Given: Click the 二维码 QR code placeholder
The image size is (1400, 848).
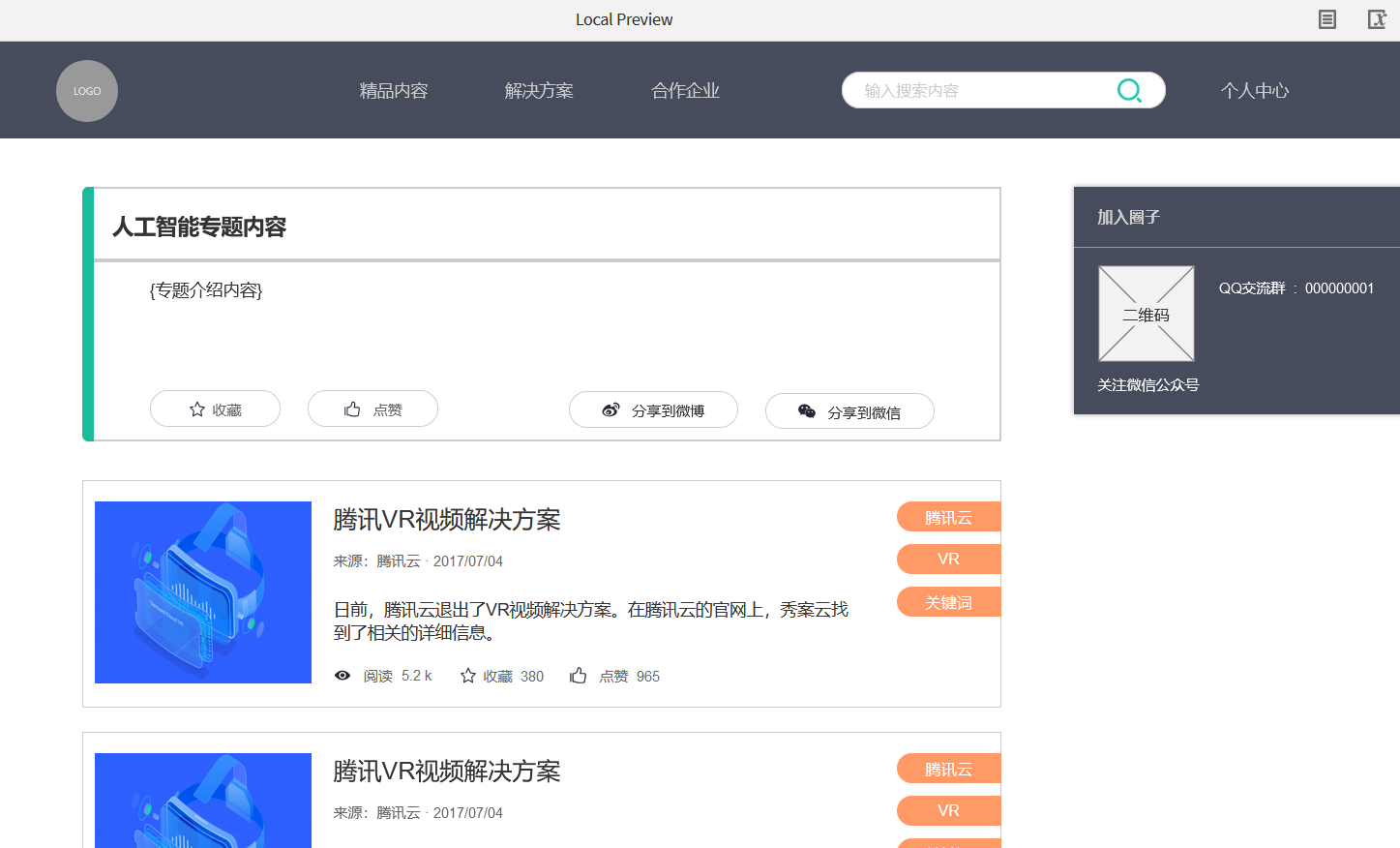Looking at the screenshot, I should [x=1147, y=314].
